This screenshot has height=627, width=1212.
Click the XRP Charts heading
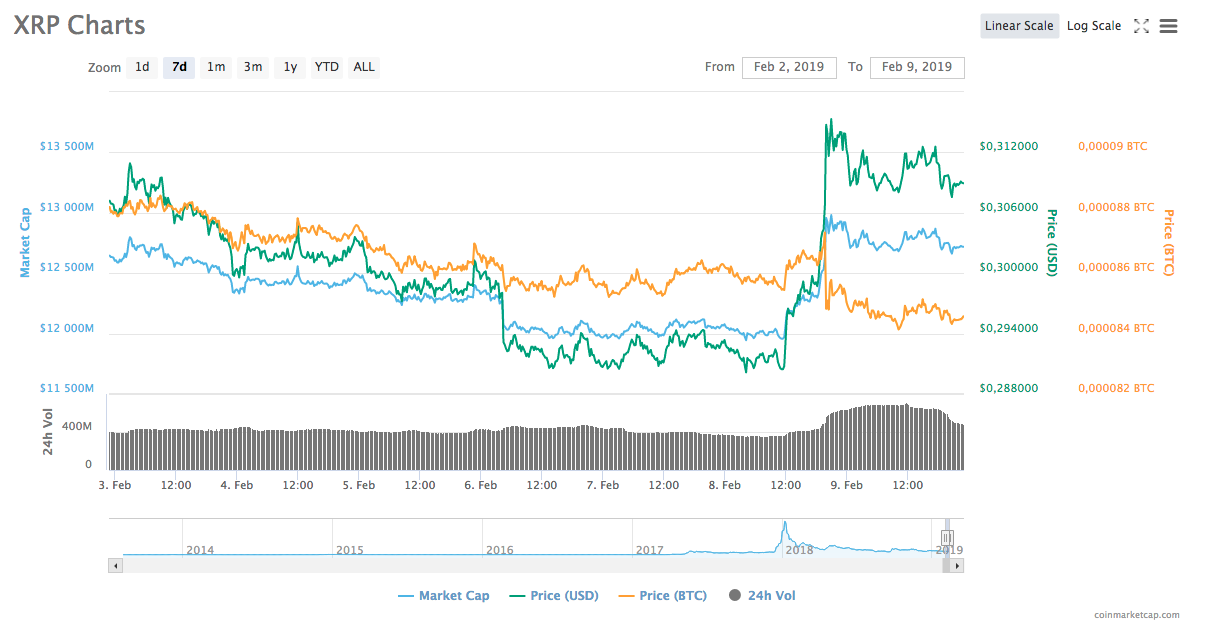click(x=79, y=25)
